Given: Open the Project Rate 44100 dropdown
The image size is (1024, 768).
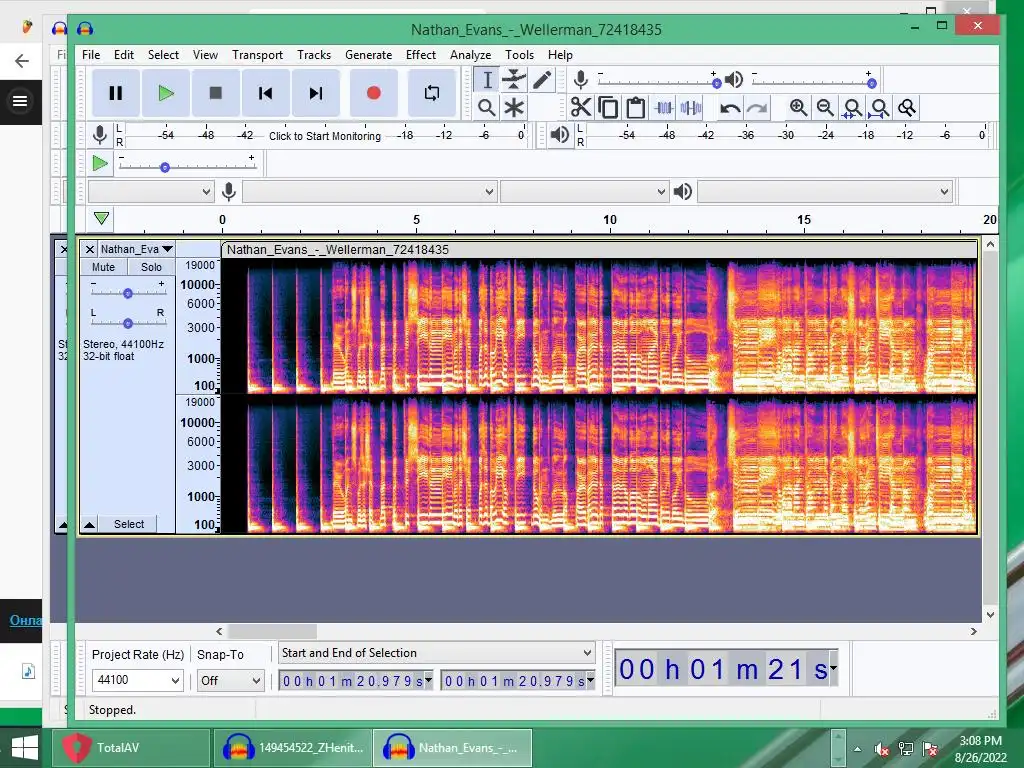Looking at the screenshot, I should coord(137,680).
